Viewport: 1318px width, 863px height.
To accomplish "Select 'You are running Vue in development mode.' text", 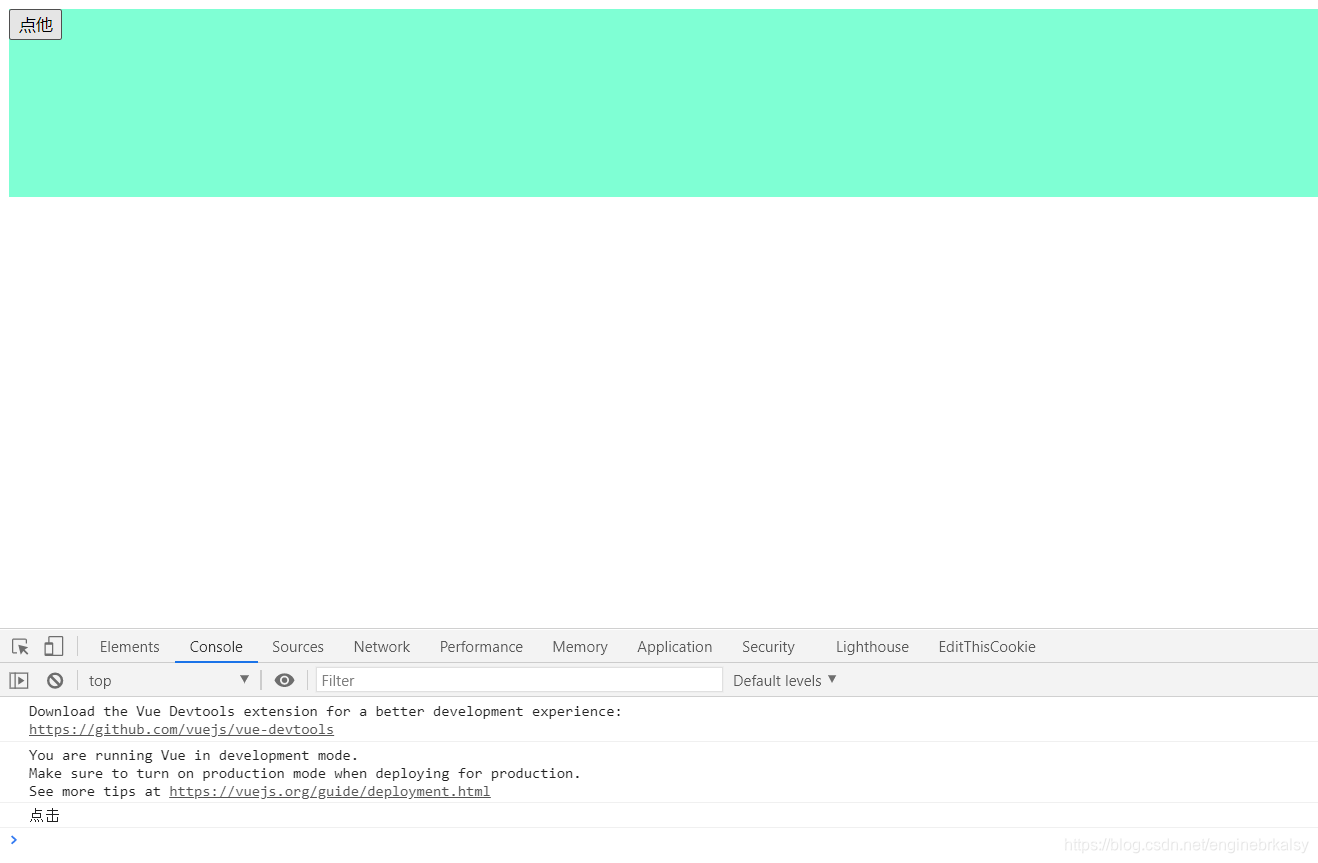I will (193, 756).
